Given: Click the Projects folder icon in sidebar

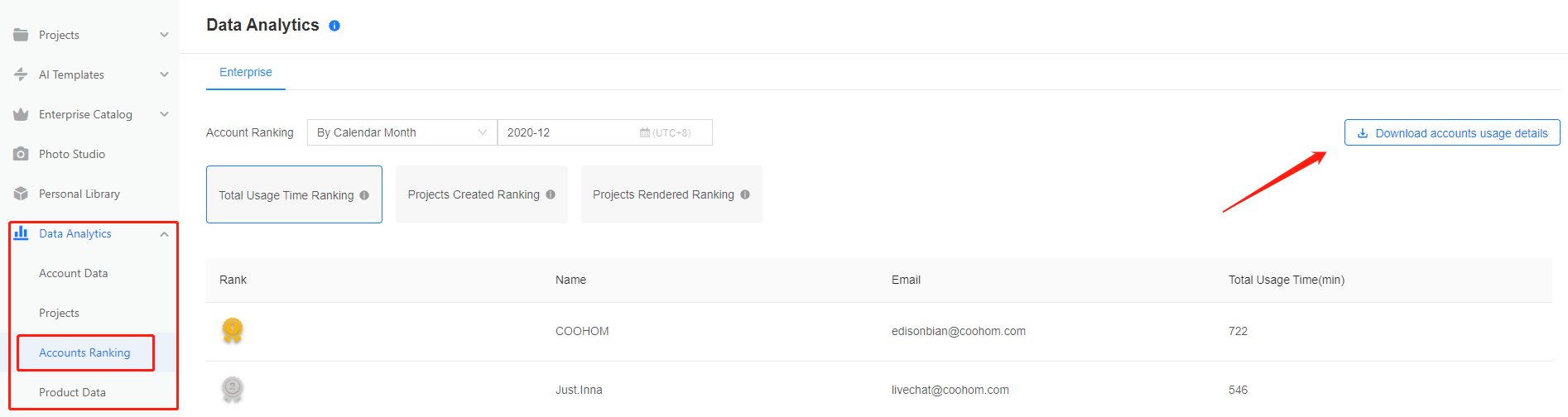Looking at the screenshot, I should pos(21,35).
